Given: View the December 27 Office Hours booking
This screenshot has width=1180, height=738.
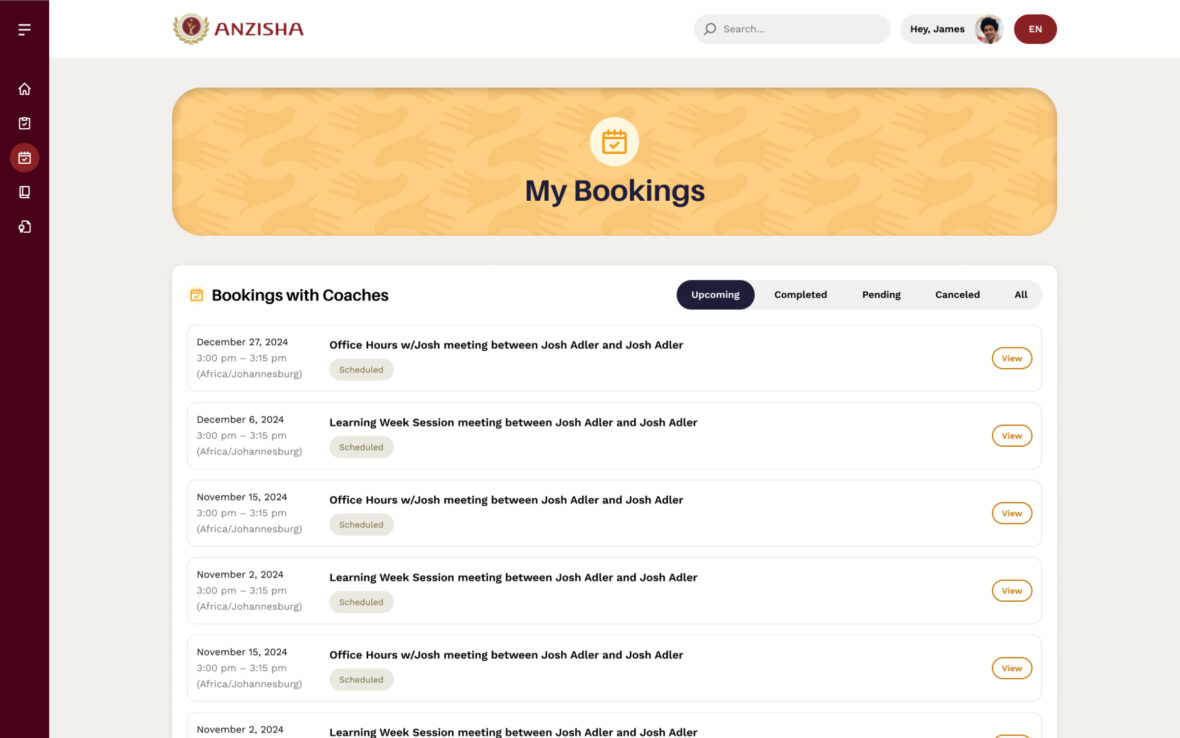Looking at the screenshot, I should point(1011,357).
